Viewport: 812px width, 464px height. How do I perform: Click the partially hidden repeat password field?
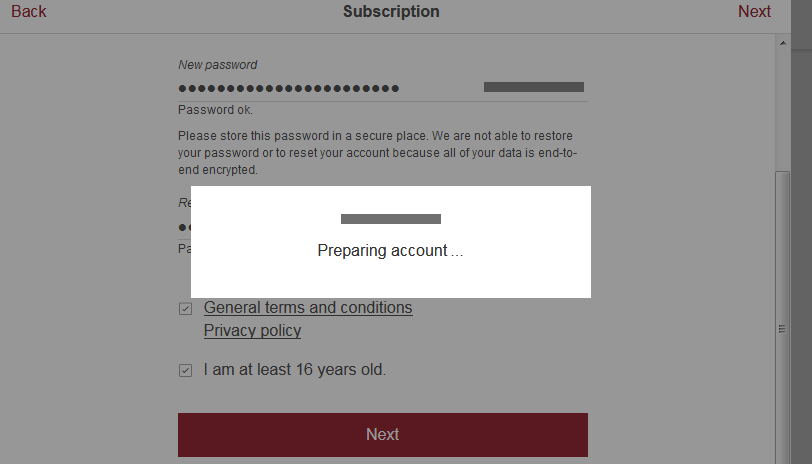pos(184,228)
